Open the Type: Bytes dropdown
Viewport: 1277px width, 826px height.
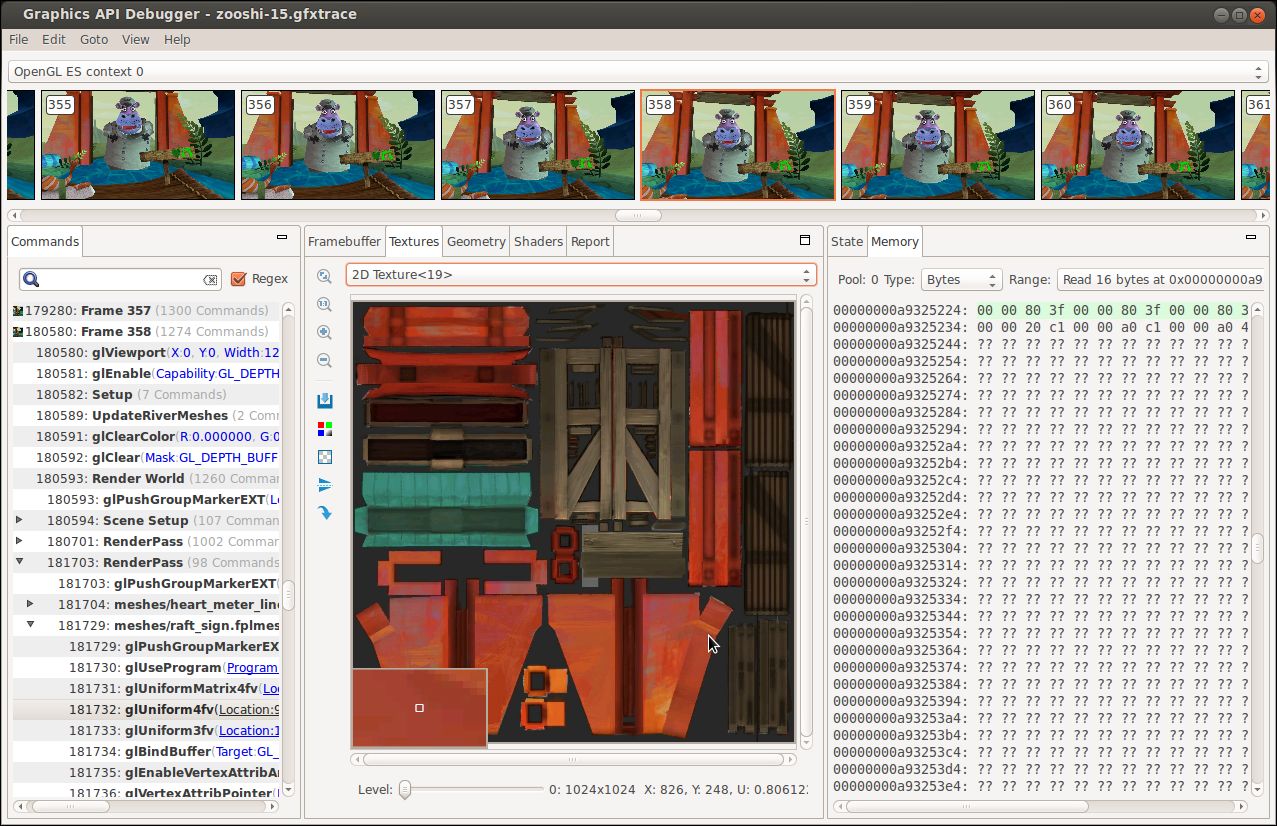coord(960,280)
